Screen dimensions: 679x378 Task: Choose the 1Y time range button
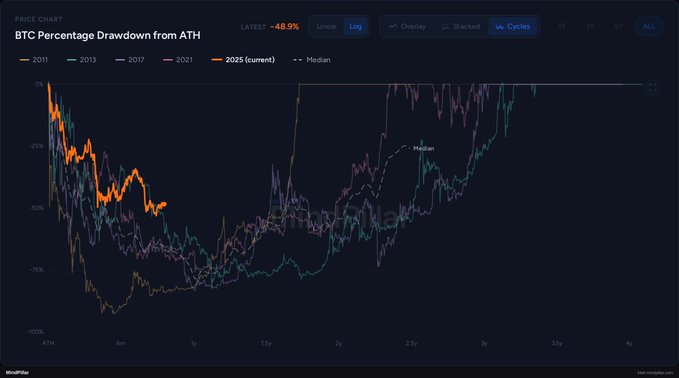[x=562, y=26]
